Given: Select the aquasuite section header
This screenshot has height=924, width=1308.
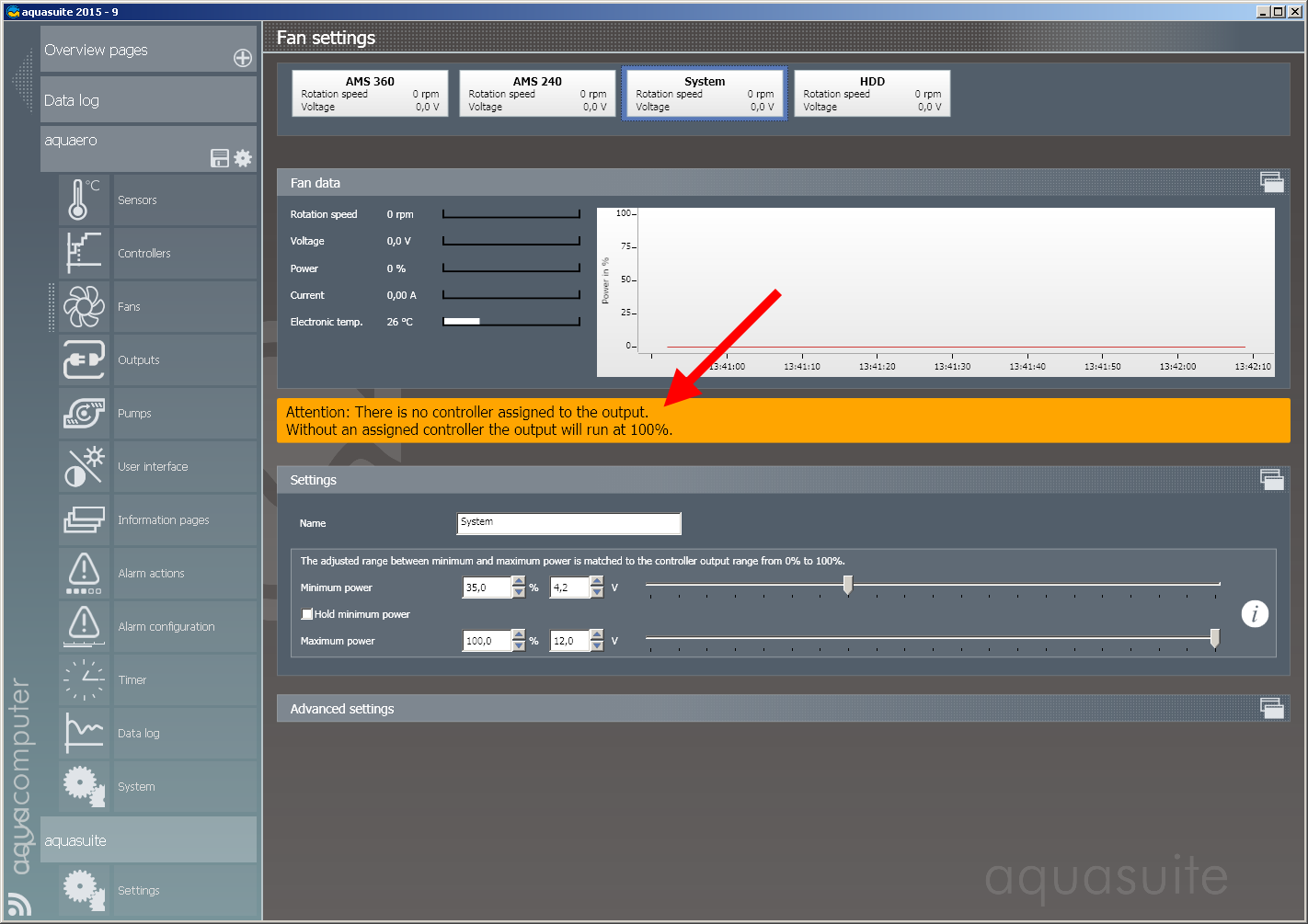Looking at the screenshot, I should point(148,840).
